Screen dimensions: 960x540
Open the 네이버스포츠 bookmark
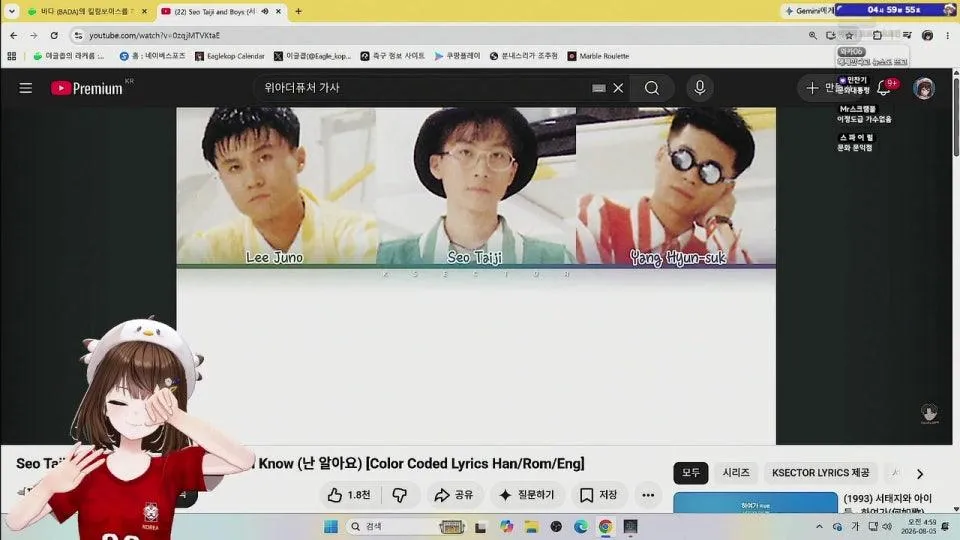coord(152,56)
